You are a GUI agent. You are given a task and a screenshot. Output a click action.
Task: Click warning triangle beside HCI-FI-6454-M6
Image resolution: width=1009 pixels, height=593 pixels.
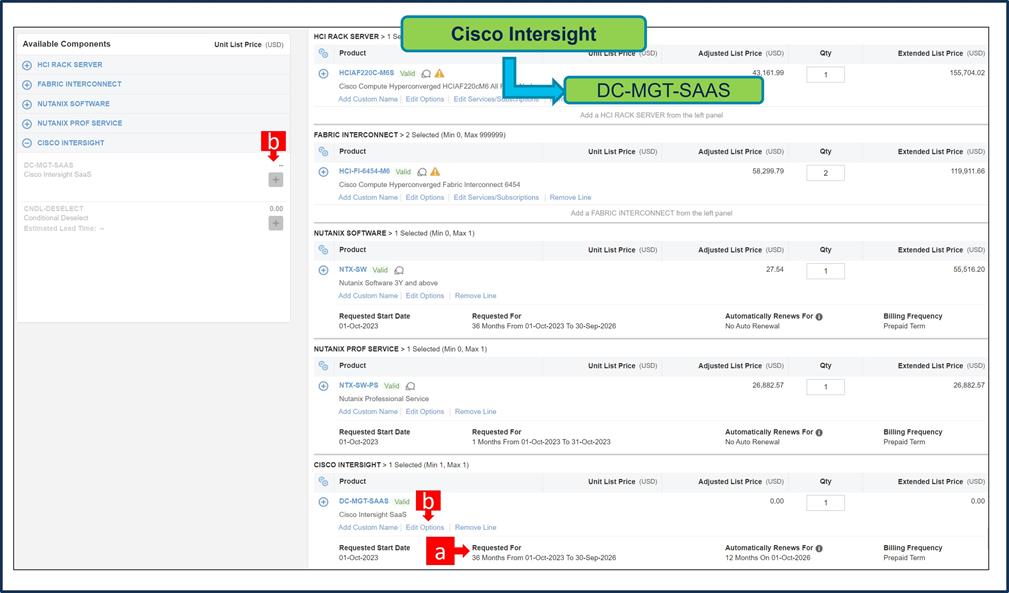click(x=435, y=172)
